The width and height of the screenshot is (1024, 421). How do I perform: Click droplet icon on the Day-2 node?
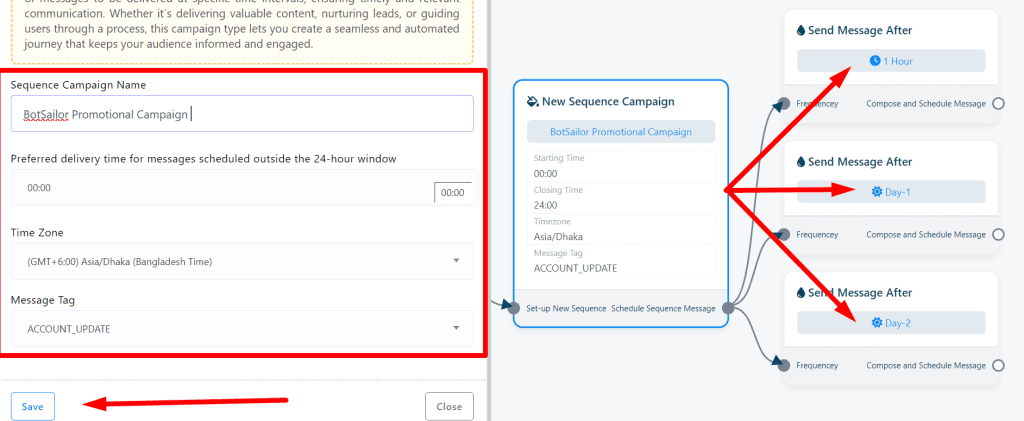coord(801,293)
